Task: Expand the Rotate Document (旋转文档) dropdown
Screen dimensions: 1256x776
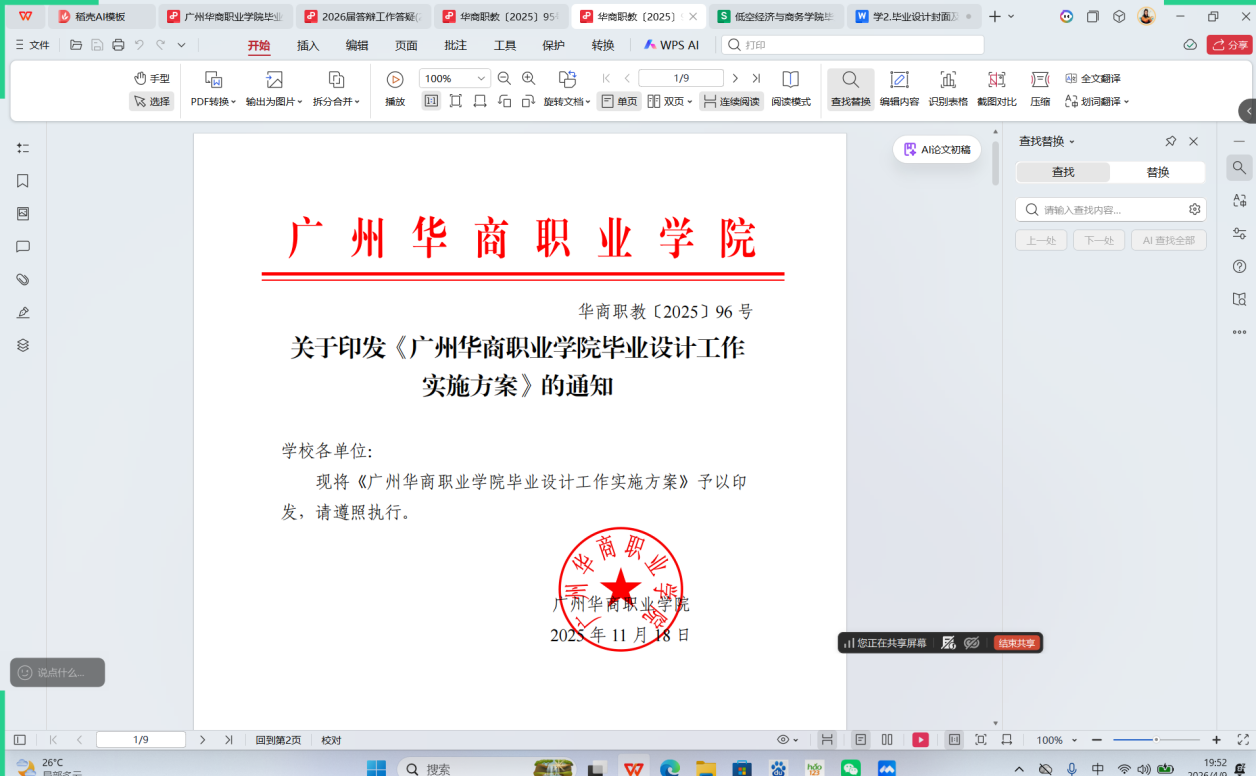Action: point(567,101)
